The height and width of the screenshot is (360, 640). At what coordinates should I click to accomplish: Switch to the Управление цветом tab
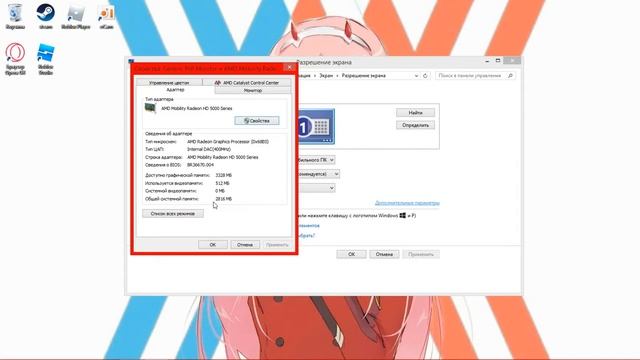(x=169, y=83)
